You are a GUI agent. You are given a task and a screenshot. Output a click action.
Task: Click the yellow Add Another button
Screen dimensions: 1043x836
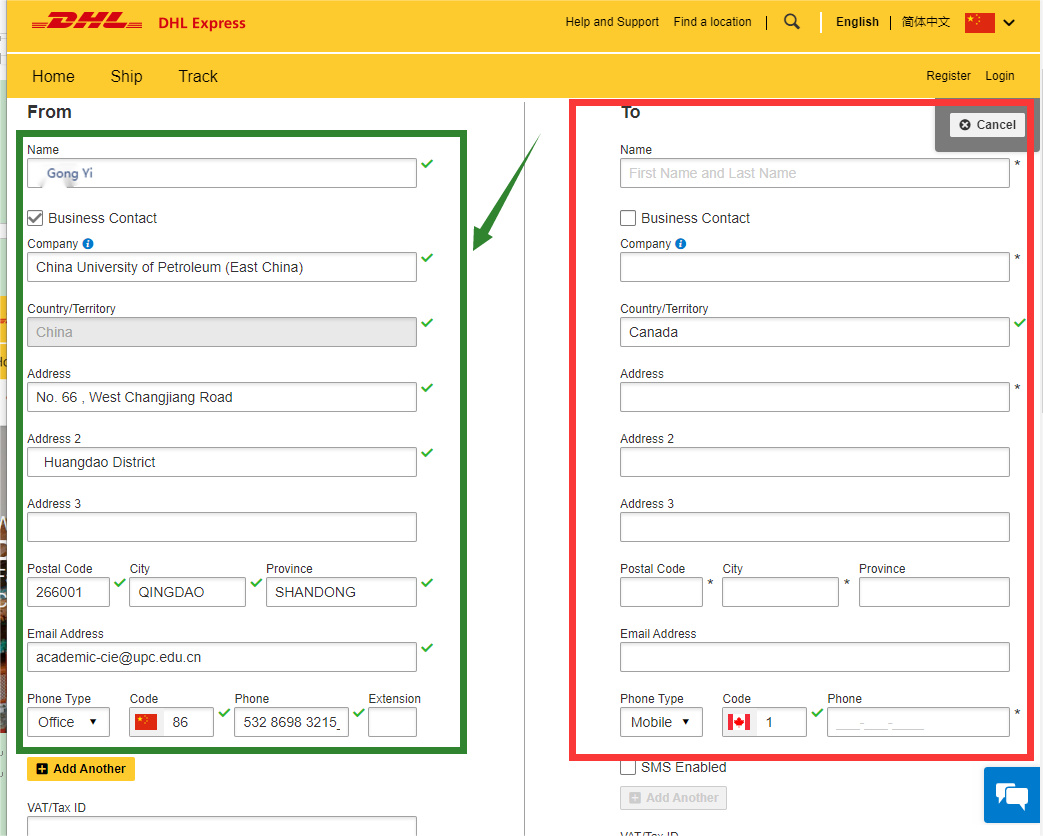tap(81, 769)
